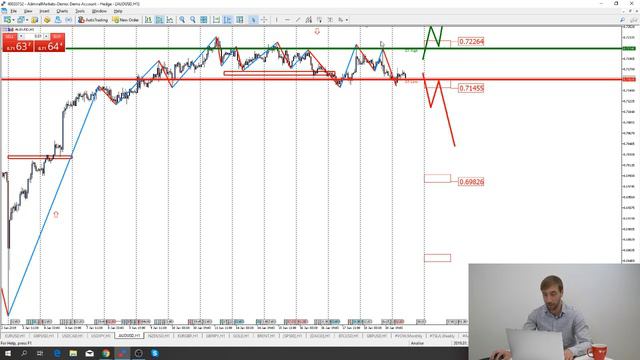Switch to the GBPJPY,H1 chart tab
The image size is (640, 360).
pyautogui.click(x=216, y=336)
